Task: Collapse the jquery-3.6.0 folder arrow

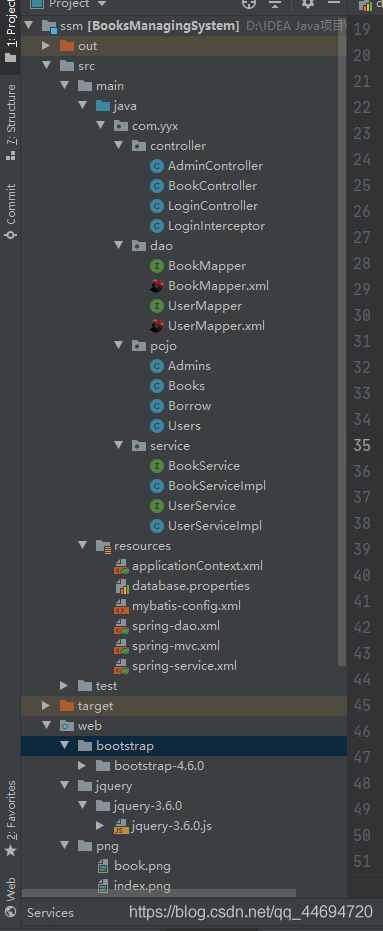Action: point(82,806)
